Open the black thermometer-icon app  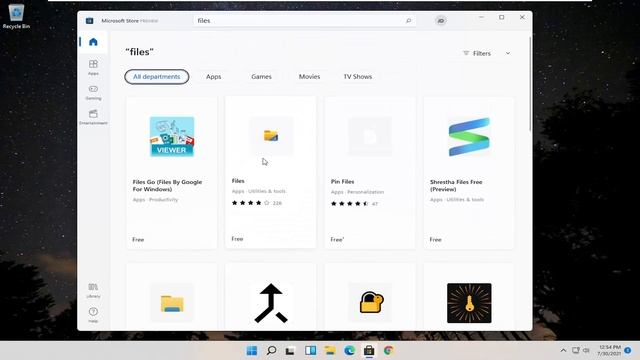469,303
